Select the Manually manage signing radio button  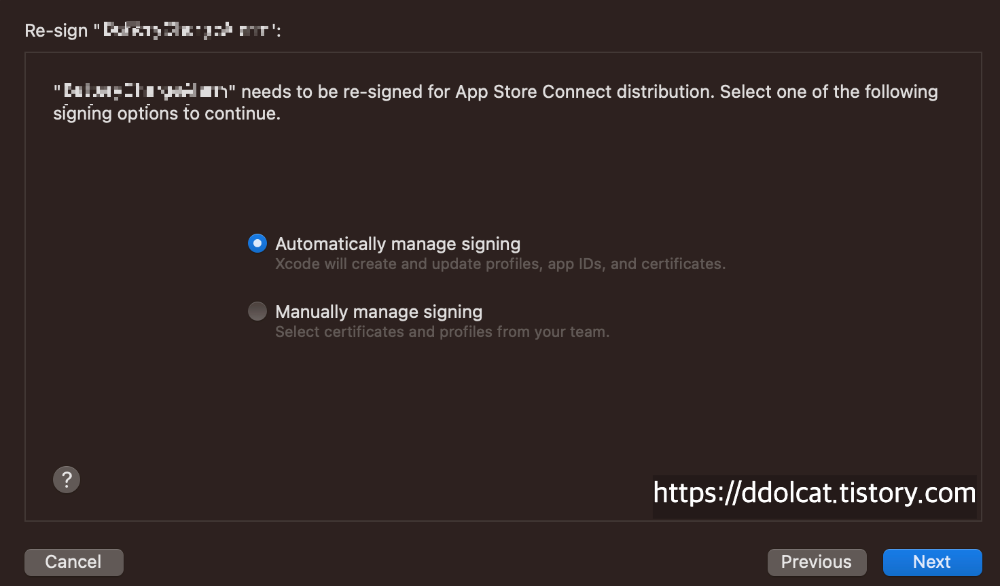(x=258, y=311)
